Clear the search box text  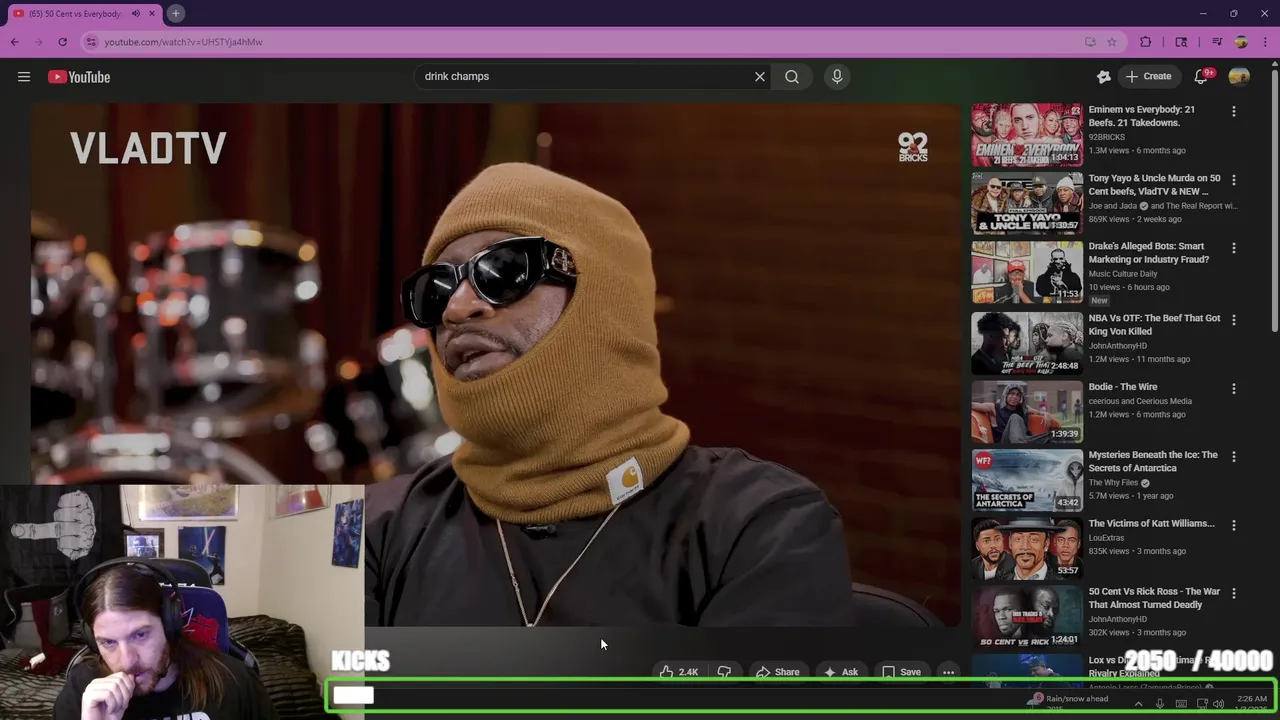tap(760, 77)
